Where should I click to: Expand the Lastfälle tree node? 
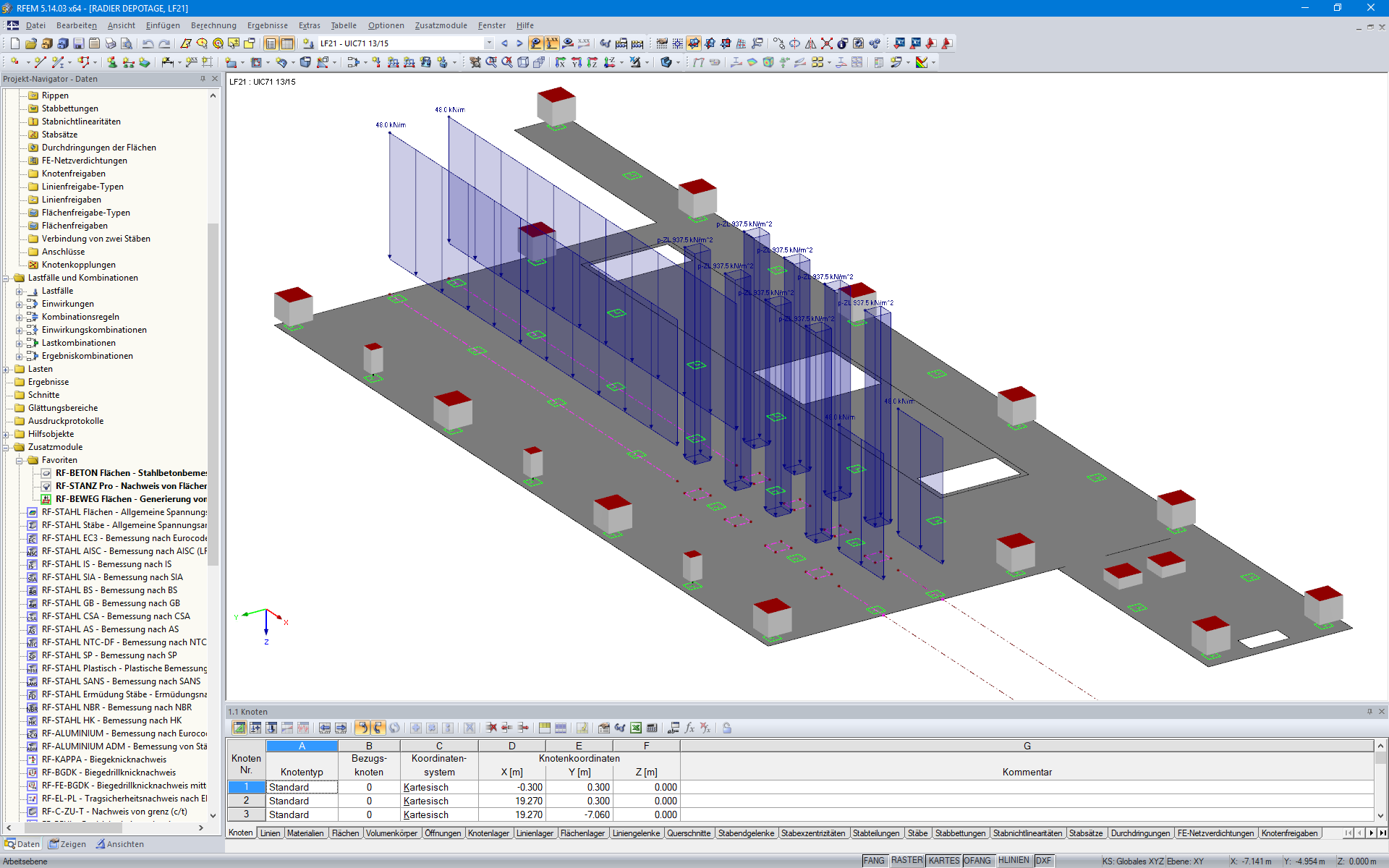(x=20, y=291)
